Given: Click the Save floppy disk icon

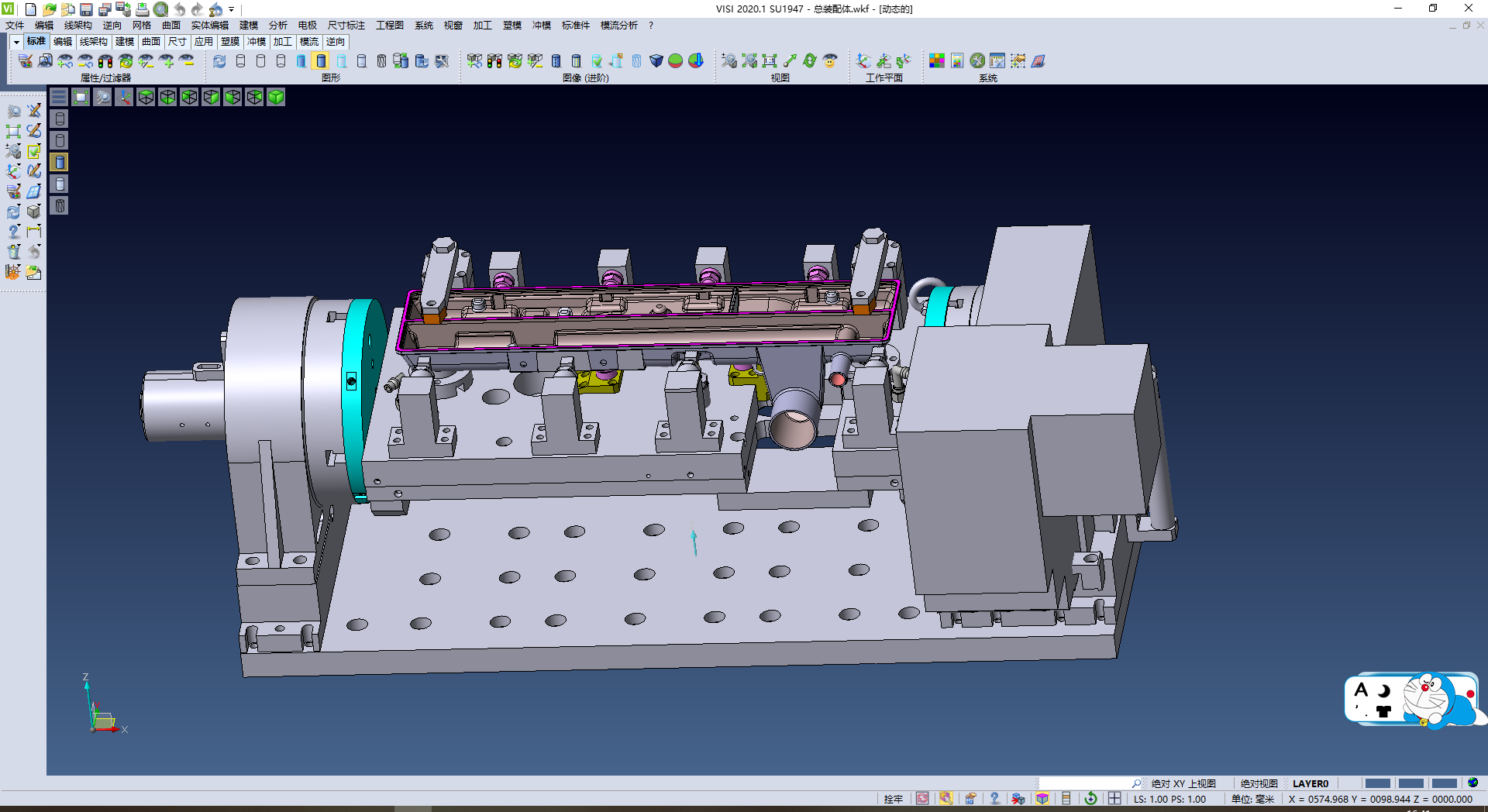Looking at the screenshot, I should [86, 9].
